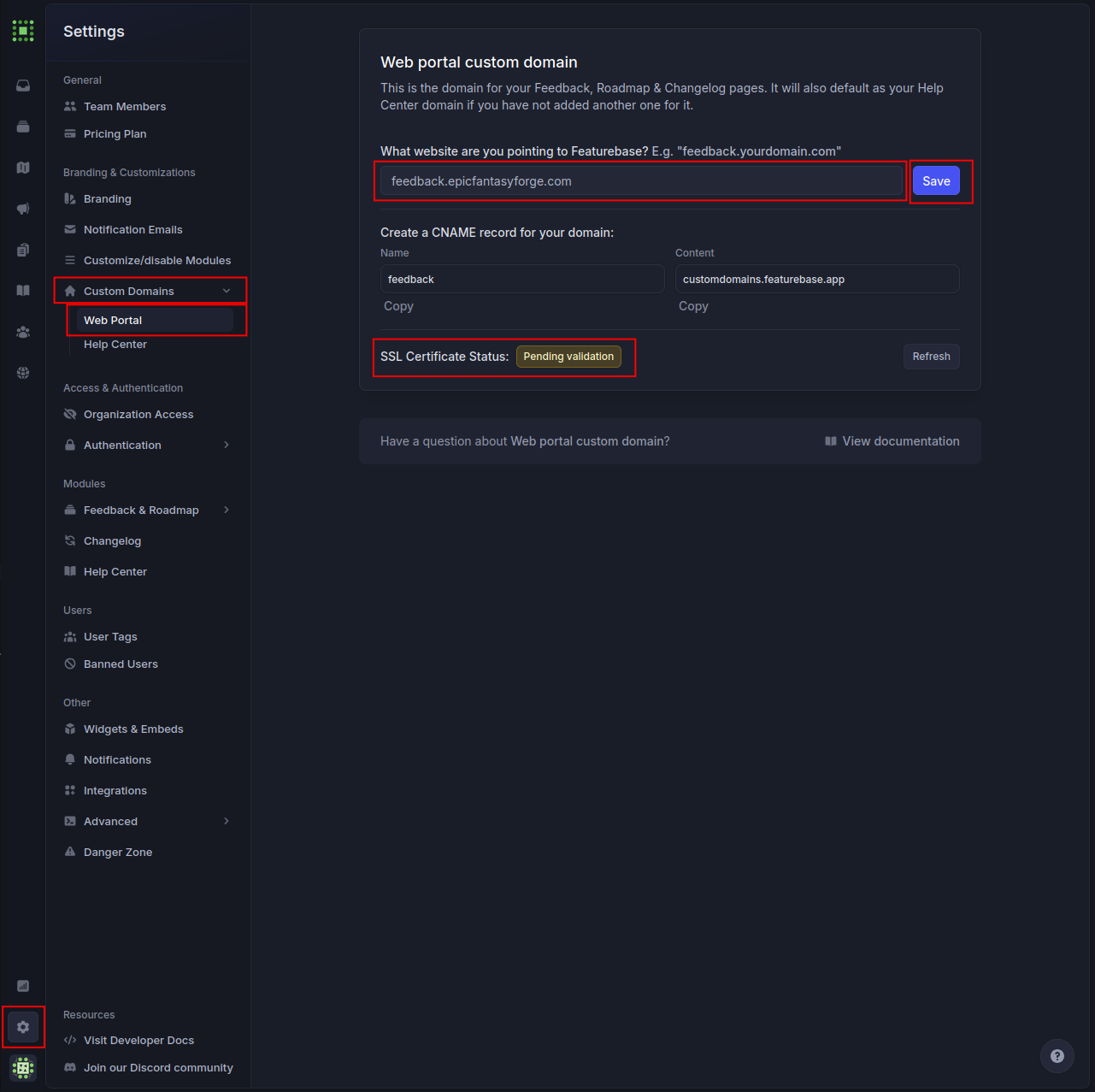Copy the CNAME Content value
The width and height of the screenshot is (1095, 1092).
pyautogui.click(x=693, y=306)
